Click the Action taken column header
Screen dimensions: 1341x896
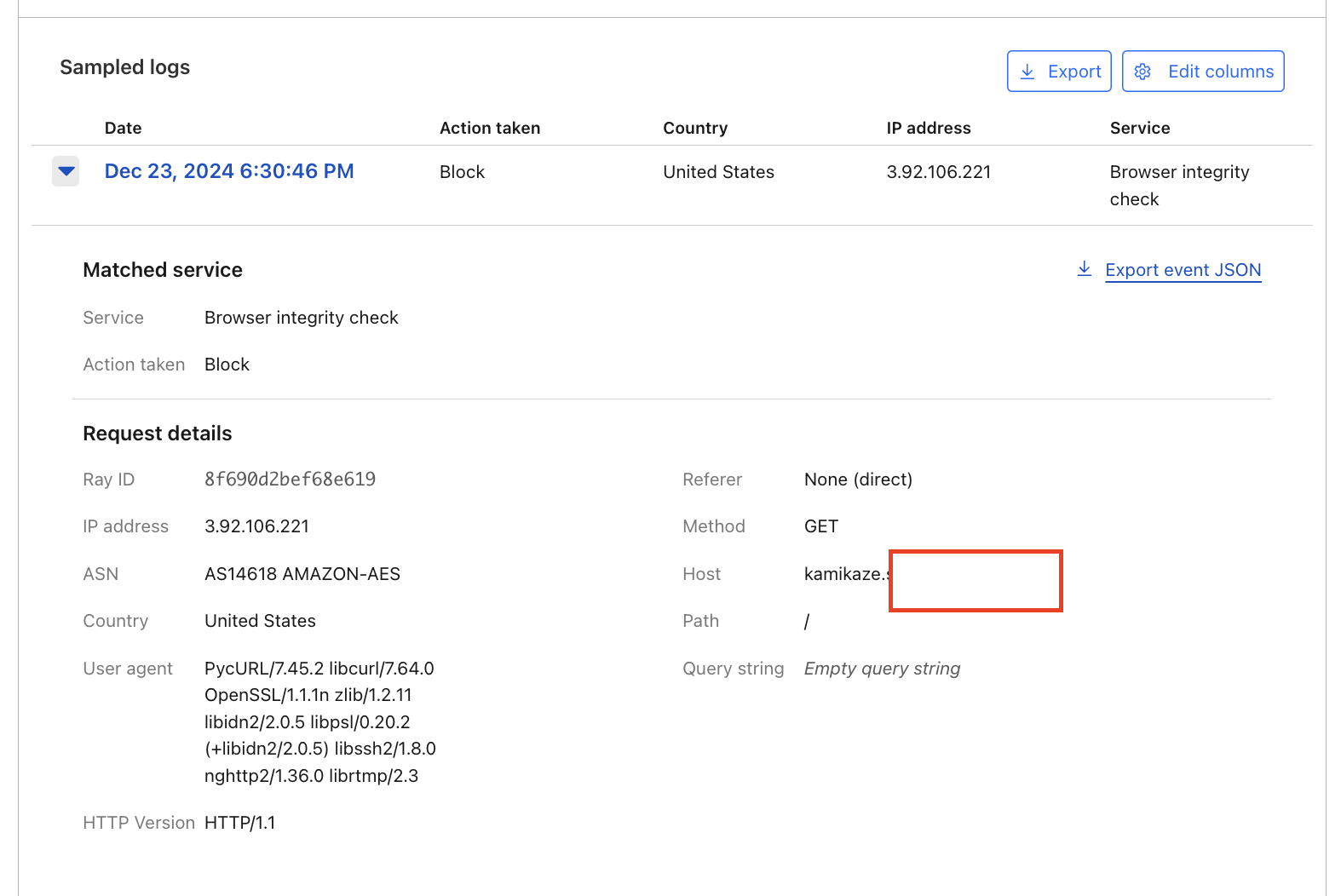pyautogui.click(x=490, y=128)
